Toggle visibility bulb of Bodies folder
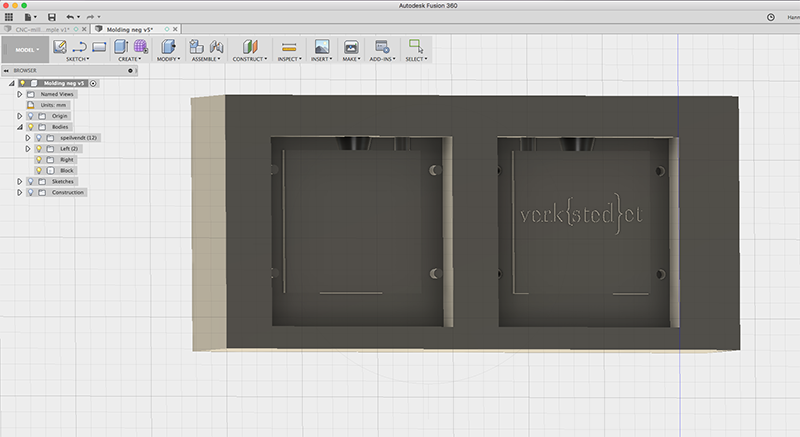800x437 pixels. [31, 127]
